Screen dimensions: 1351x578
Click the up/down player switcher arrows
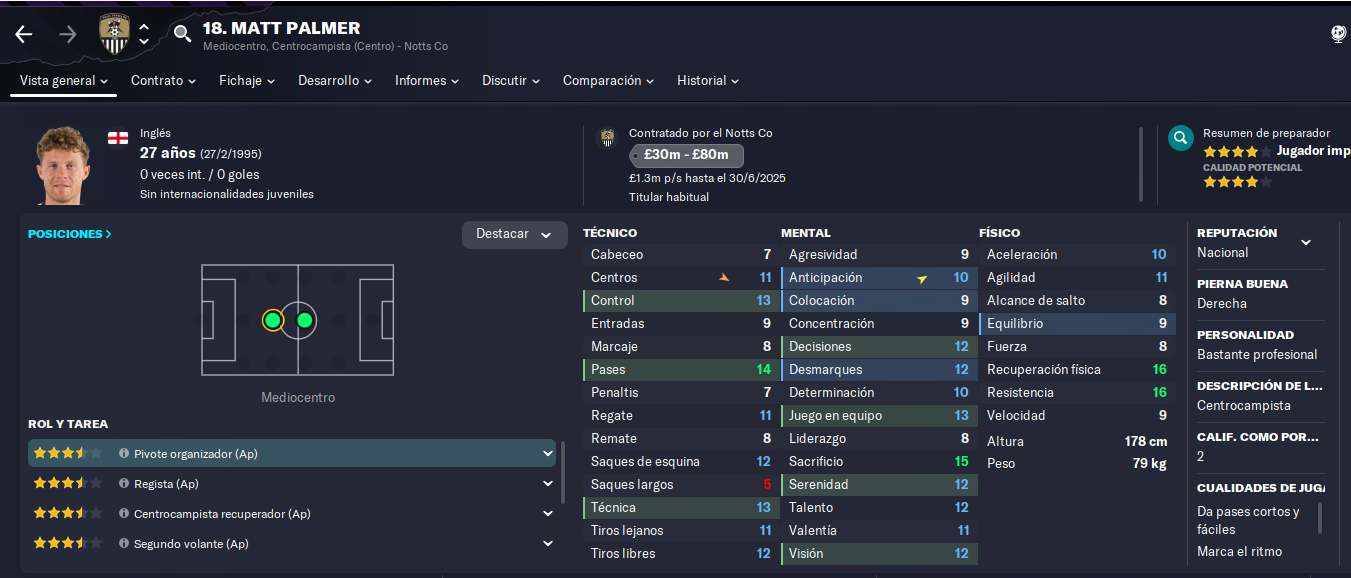click(144, 34)
